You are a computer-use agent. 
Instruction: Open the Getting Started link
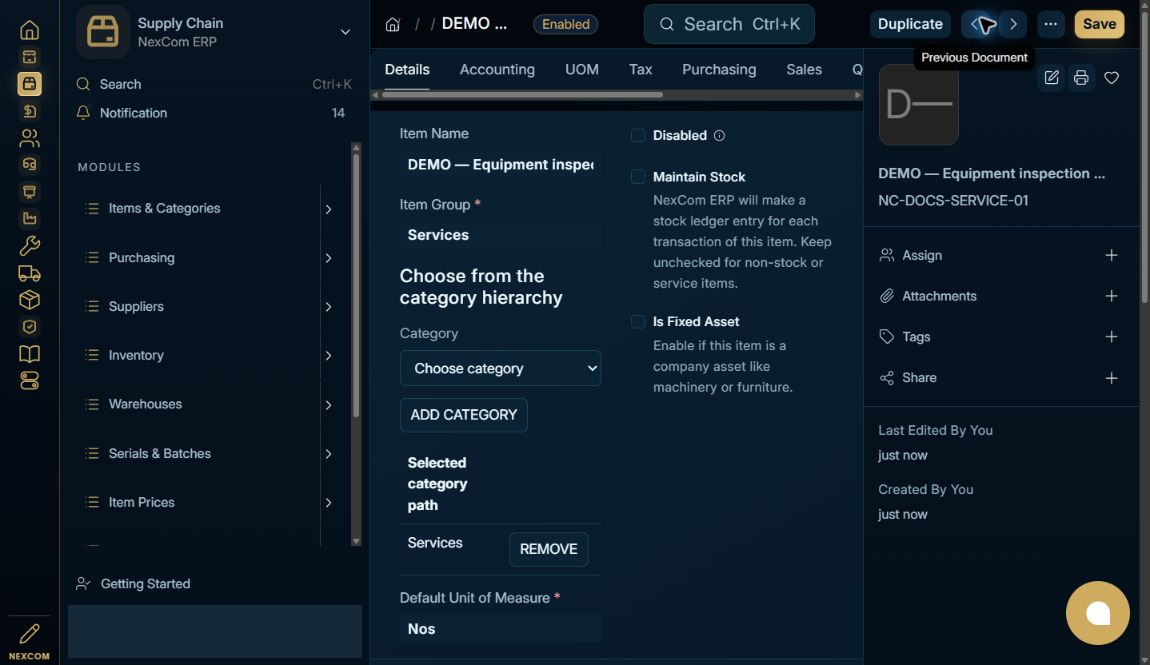(145, 584)
